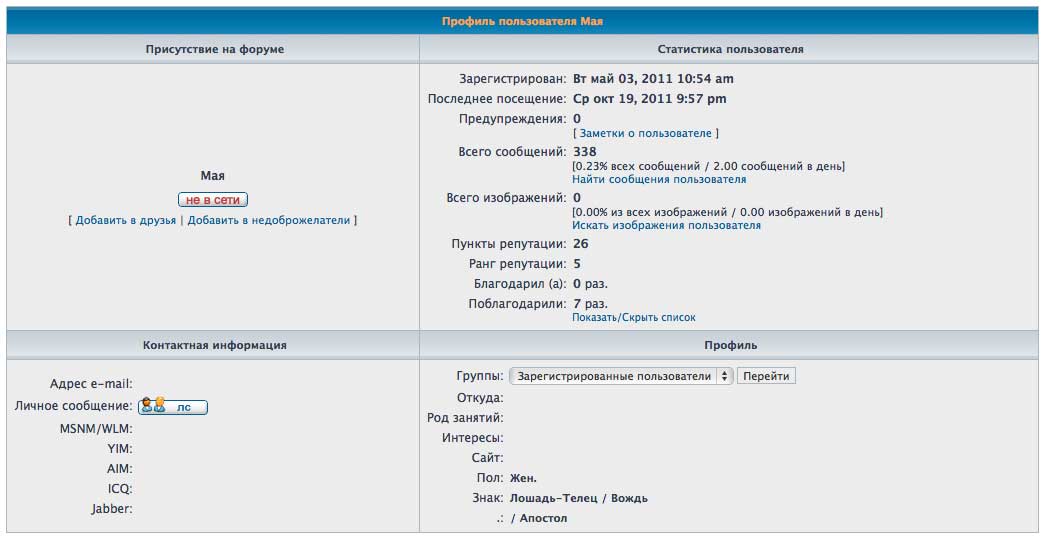Toggle 'Показать/Скрыть список' thanks list
1047x540 pixels.
[x=634, y=318]
